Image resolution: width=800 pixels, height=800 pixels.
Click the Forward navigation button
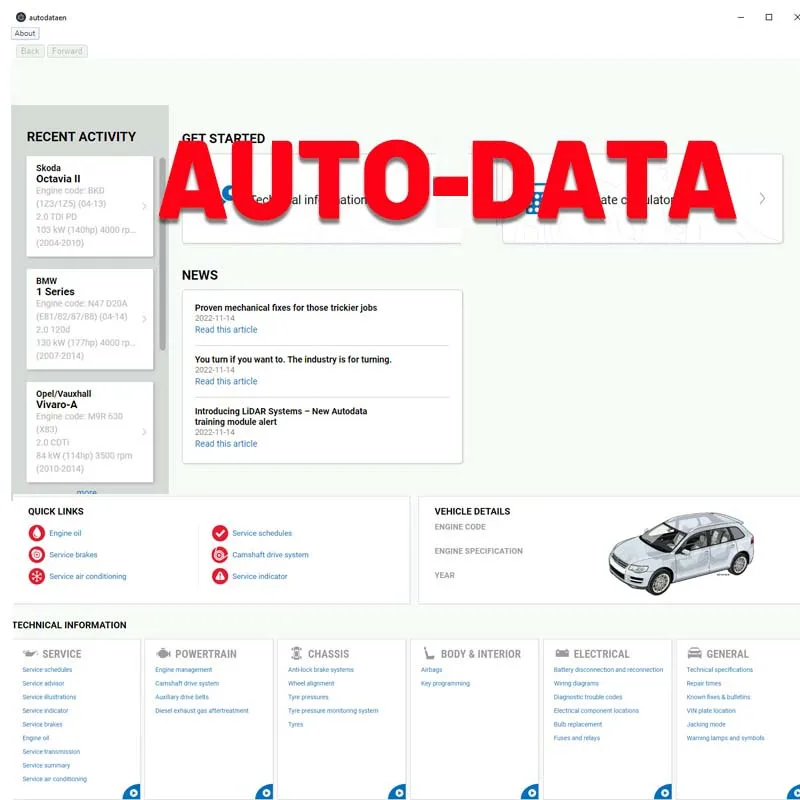tap(67, 51)
